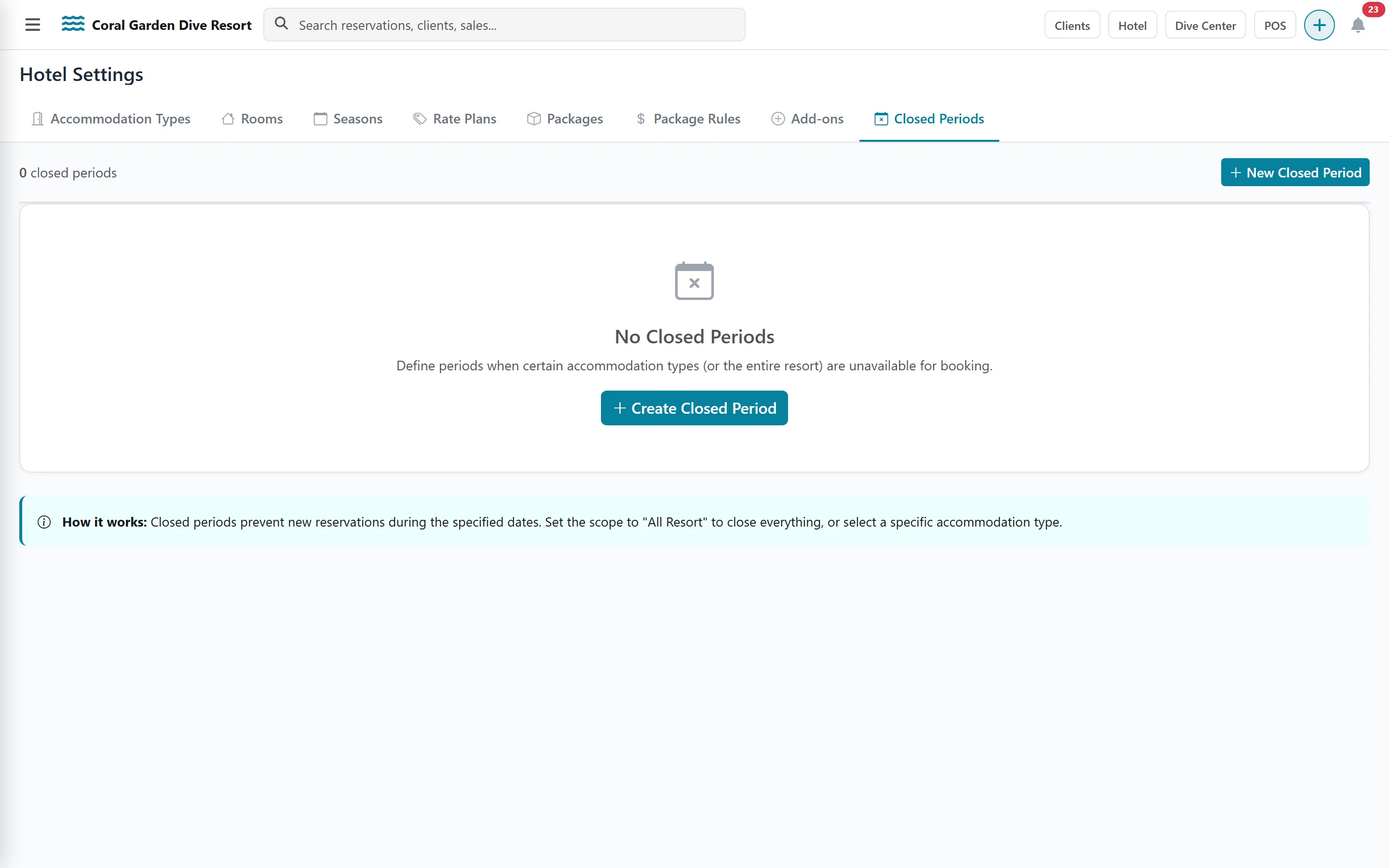Select the Rate Plans tab

(x=455, y=119)
